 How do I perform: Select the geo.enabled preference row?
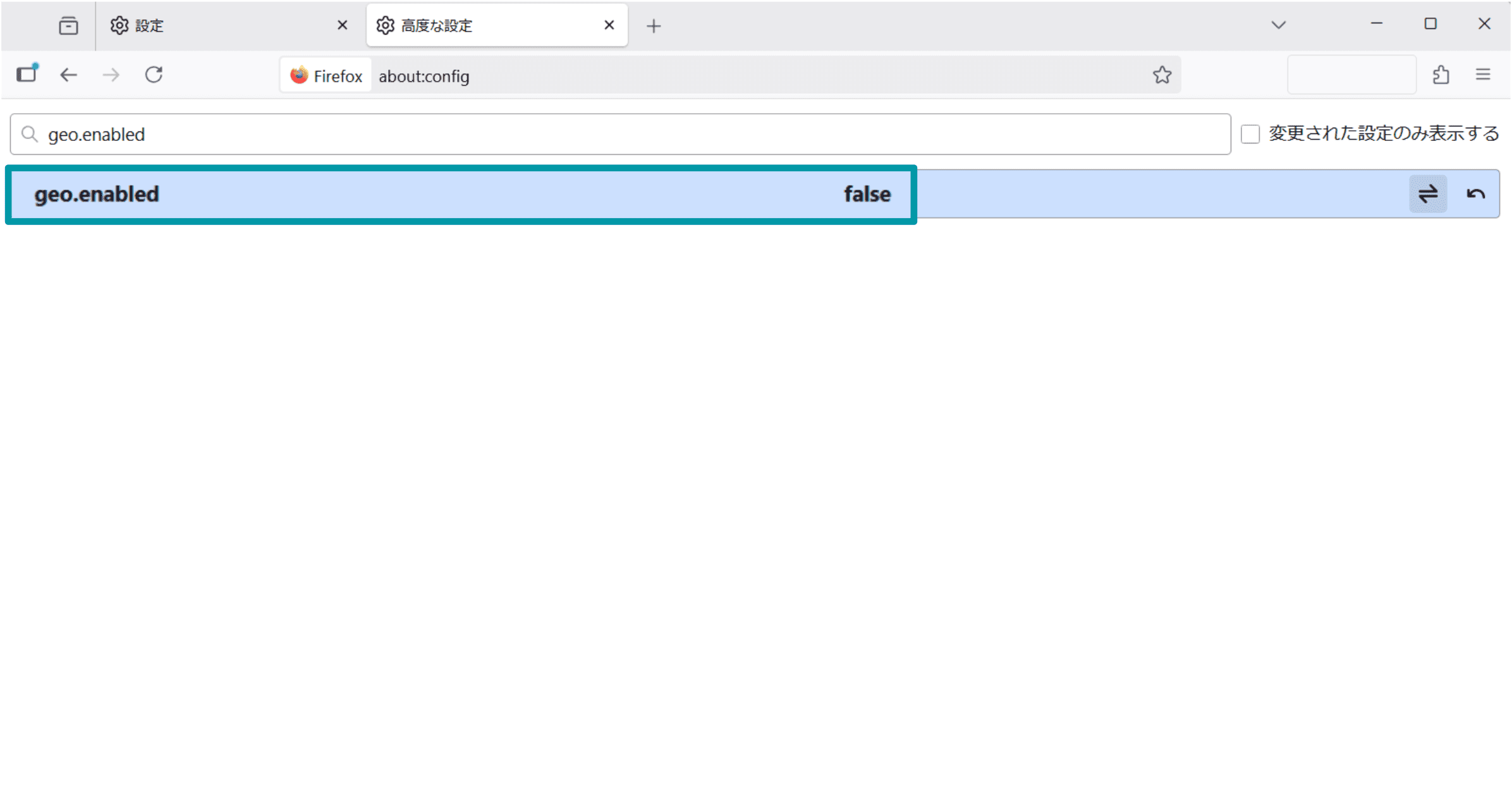(442, 194)
